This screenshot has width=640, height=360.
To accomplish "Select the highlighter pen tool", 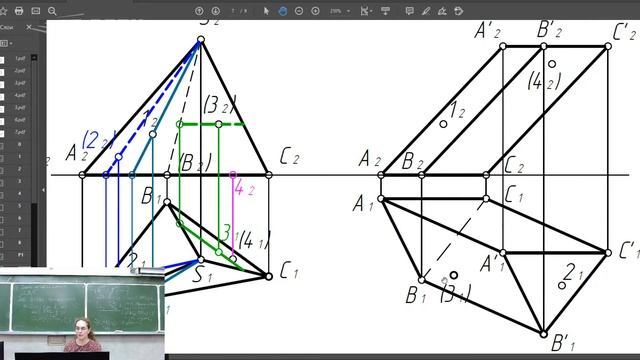I will click(426, 11).
